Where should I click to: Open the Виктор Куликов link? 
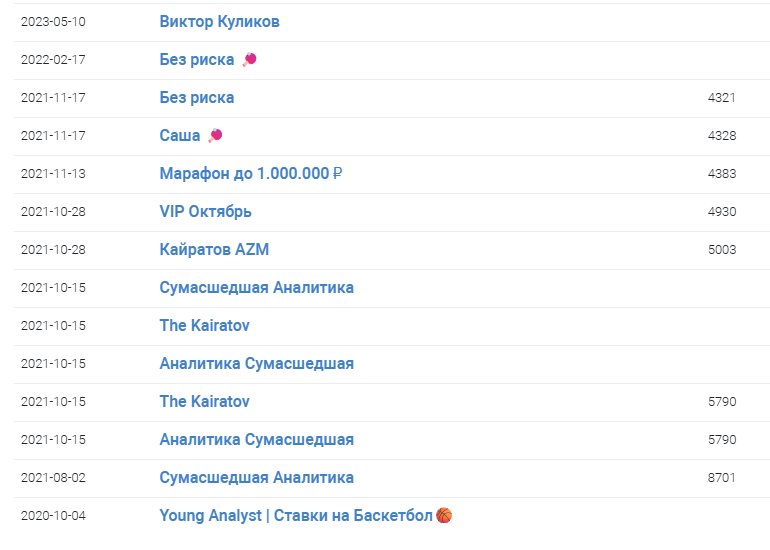click(x=219, y=22)
